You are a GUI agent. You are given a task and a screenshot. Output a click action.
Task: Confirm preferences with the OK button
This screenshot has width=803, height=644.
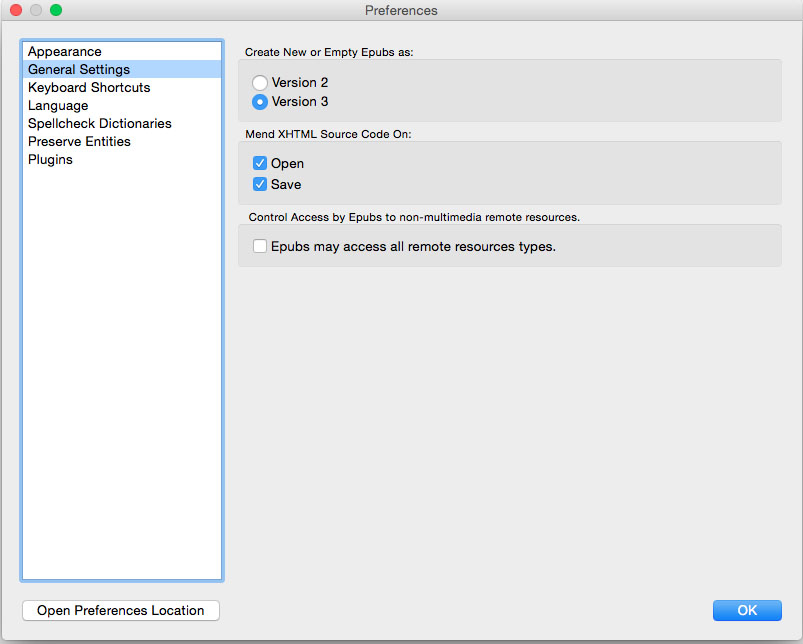pyautogui.click(x=747, y=610)
